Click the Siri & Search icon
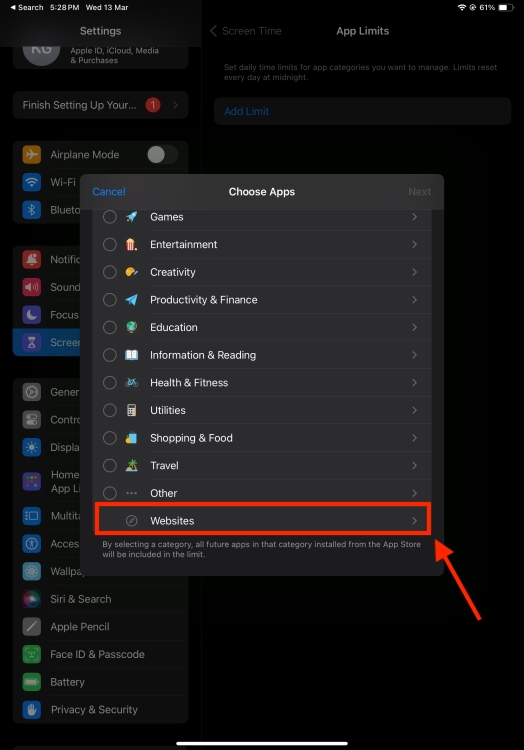This screenshot has width=524, height=750. tap(32, 599)
